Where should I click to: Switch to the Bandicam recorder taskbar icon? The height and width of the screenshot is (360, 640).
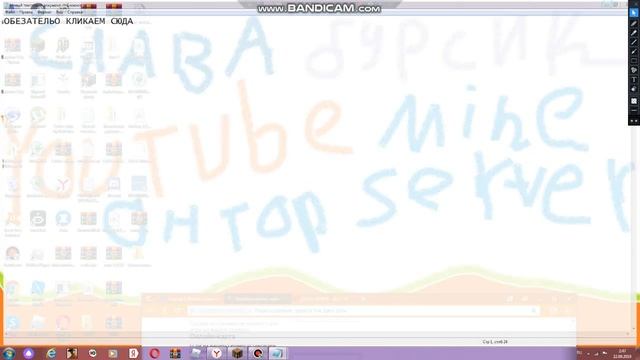tap(258, 353)
